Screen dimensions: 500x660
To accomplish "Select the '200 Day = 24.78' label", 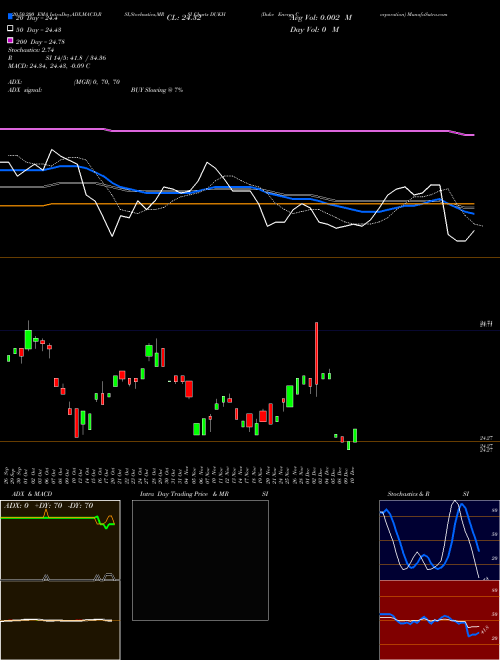I will 40,42.
